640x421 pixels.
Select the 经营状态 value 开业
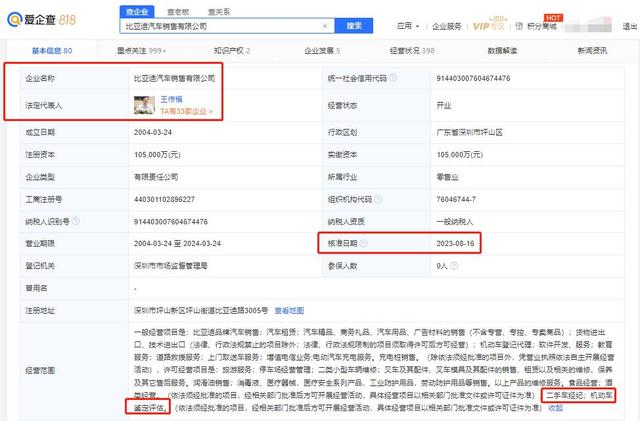(x=444, y=105)
